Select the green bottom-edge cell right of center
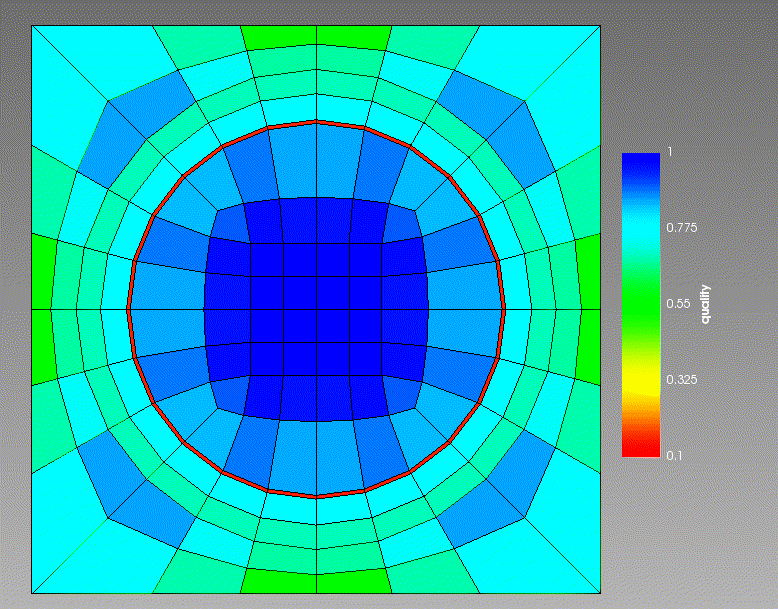The image size is (778, 609). [x=353, y=580]
